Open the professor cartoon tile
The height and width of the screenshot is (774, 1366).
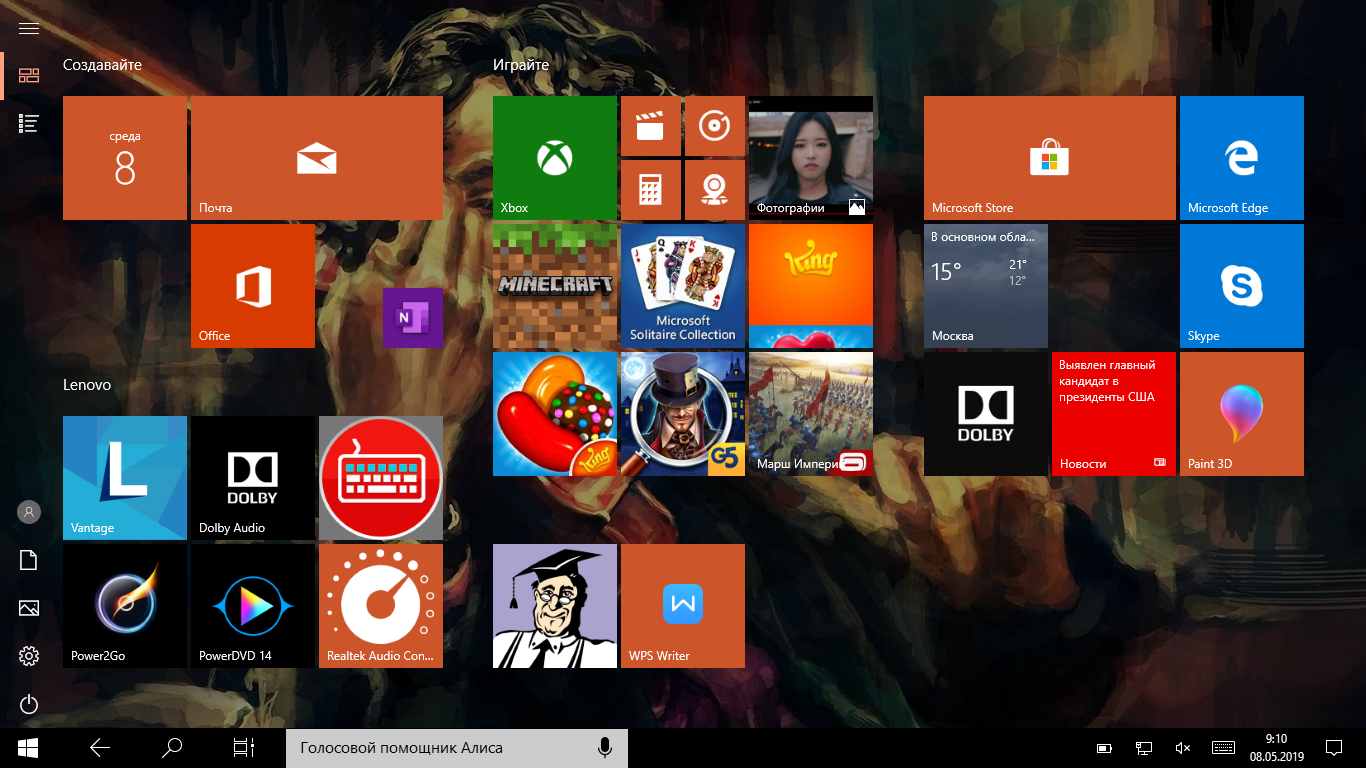click(555, 606)
